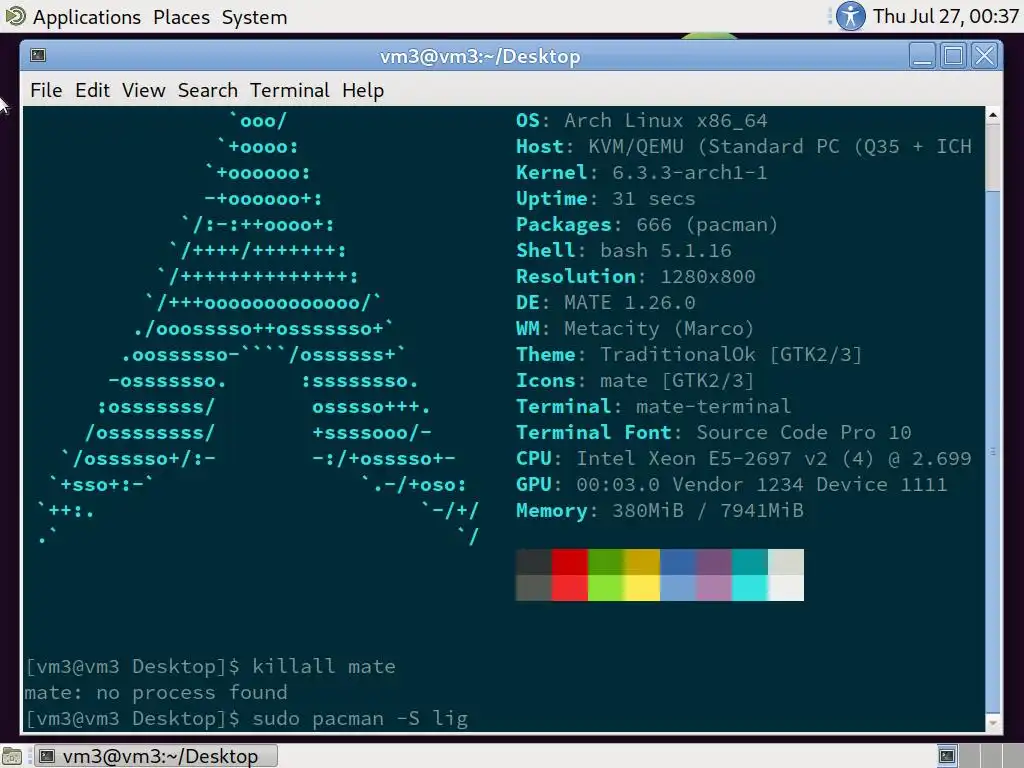Open the View menu
This screenshot has height=768, width=1024.
[143, 90]
